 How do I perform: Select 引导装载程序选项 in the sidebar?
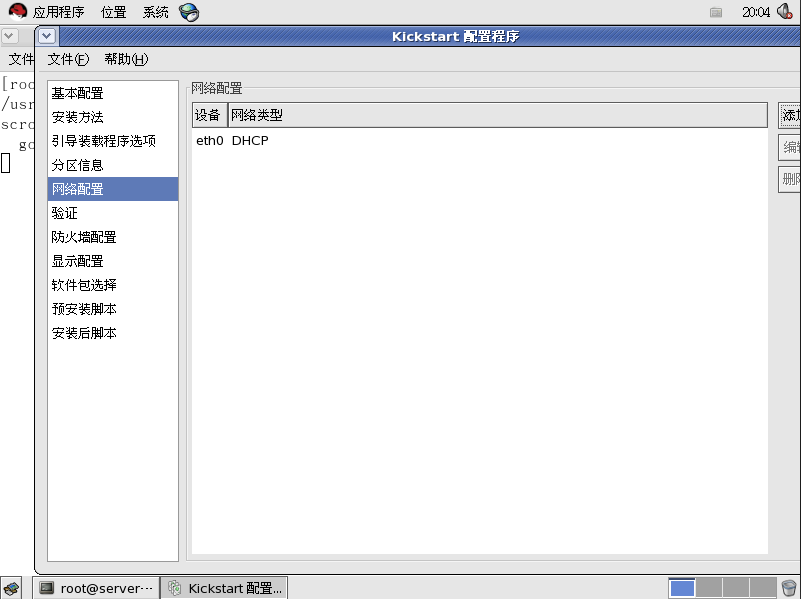point(113,141)
